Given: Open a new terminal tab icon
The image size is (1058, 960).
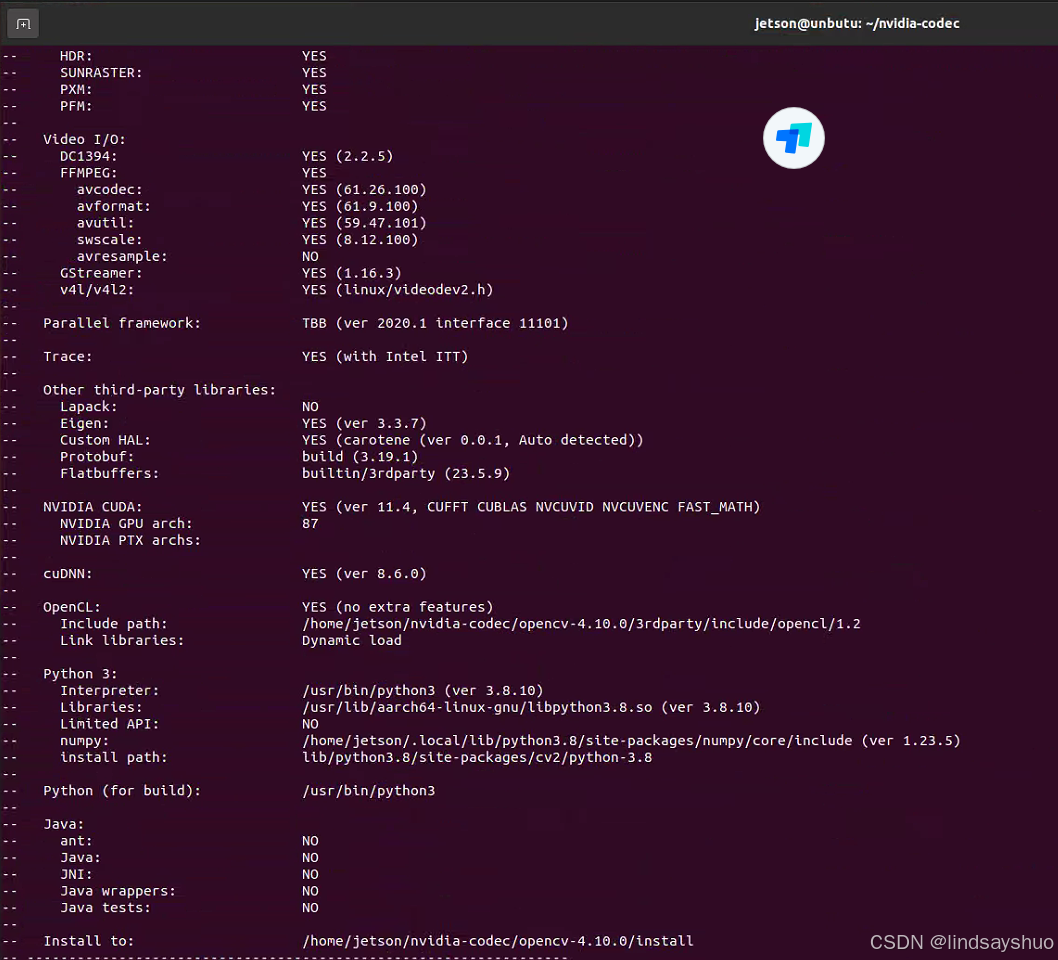Looking at the screenshot, I should pyautogui.click(x=23, y=24).
